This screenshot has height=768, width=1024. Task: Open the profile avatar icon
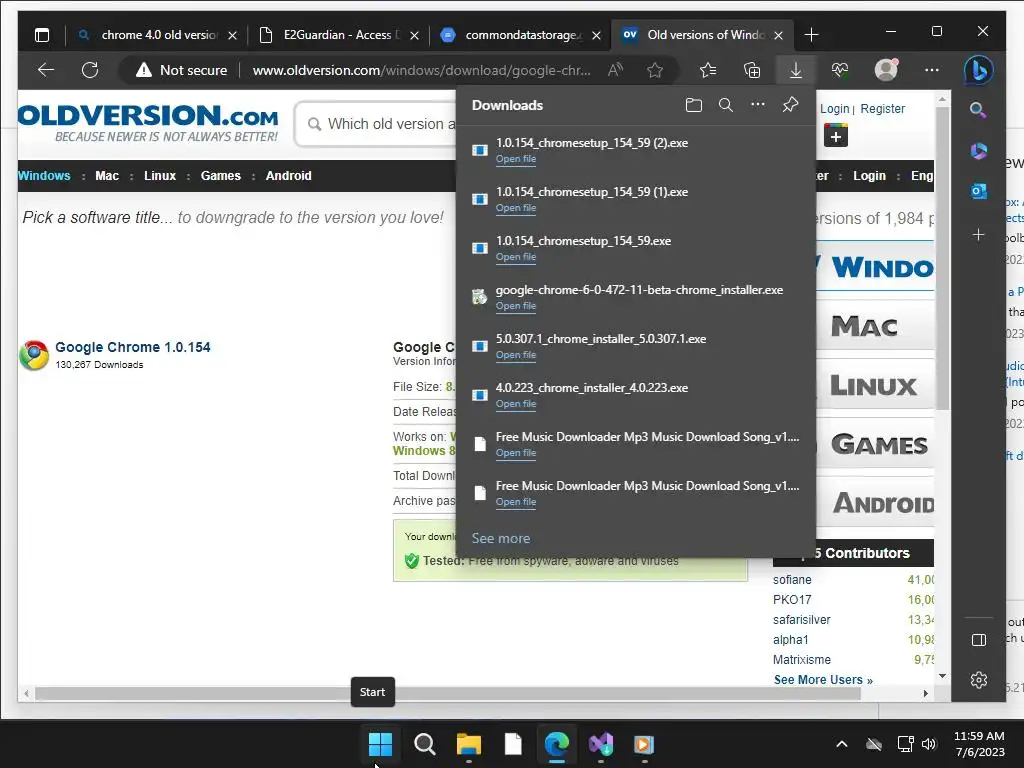(x=886, y=69)
